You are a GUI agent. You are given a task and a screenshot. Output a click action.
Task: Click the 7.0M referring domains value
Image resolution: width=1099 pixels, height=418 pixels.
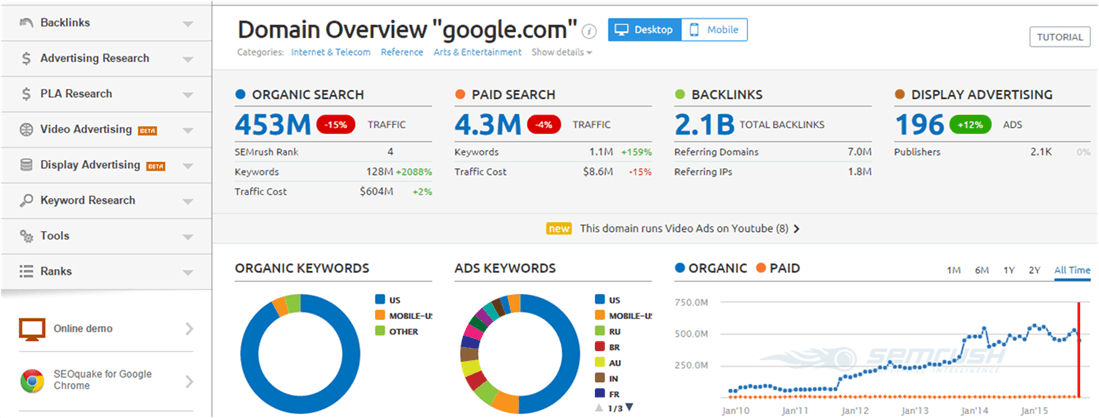click(859, 152)
